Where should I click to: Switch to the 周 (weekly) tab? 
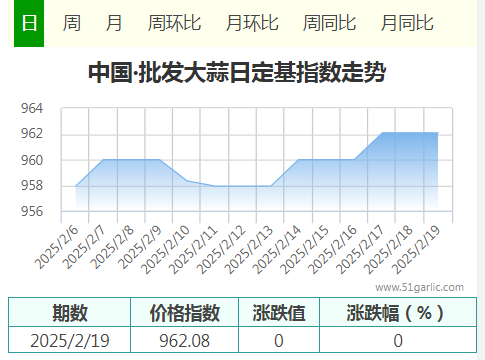pyautogui.click(x=72, y=23)
